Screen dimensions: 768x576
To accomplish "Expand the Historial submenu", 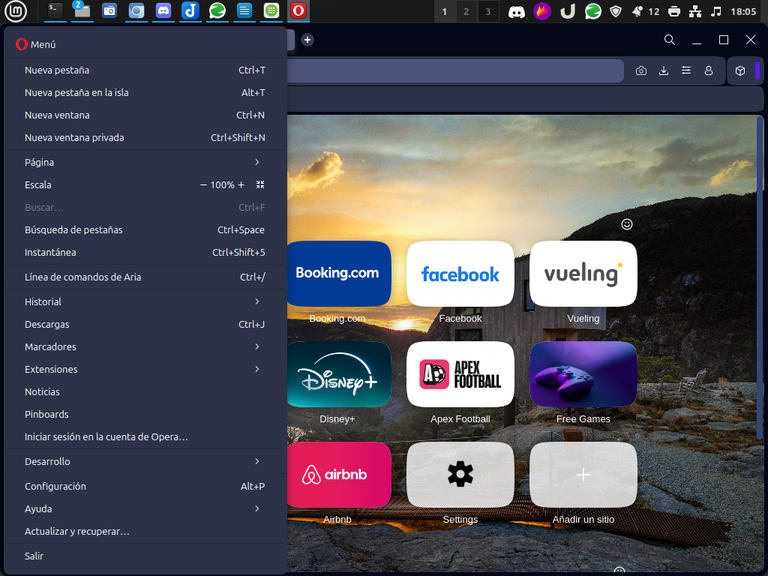I will coord(145,302).
